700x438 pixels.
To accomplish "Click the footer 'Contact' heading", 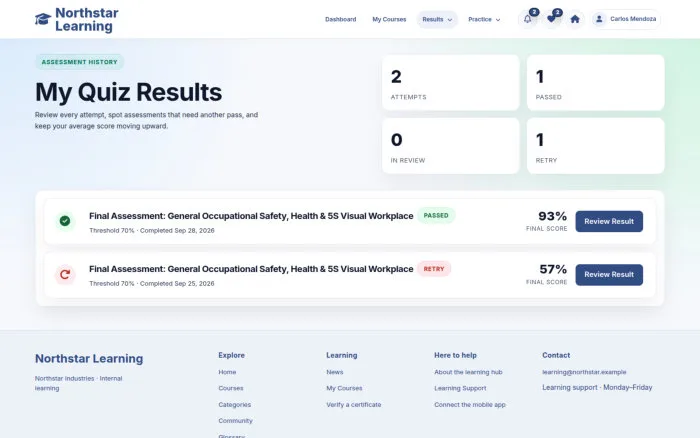I will click(x=556, y=355).
